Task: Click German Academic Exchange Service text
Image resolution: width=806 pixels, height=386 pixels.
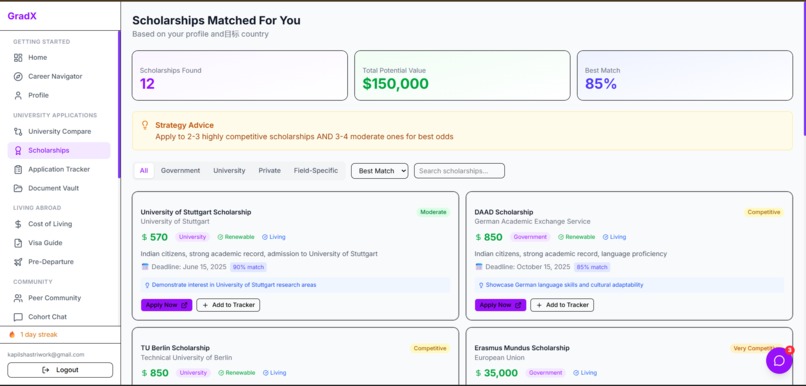Action: [x=533, y=222]
